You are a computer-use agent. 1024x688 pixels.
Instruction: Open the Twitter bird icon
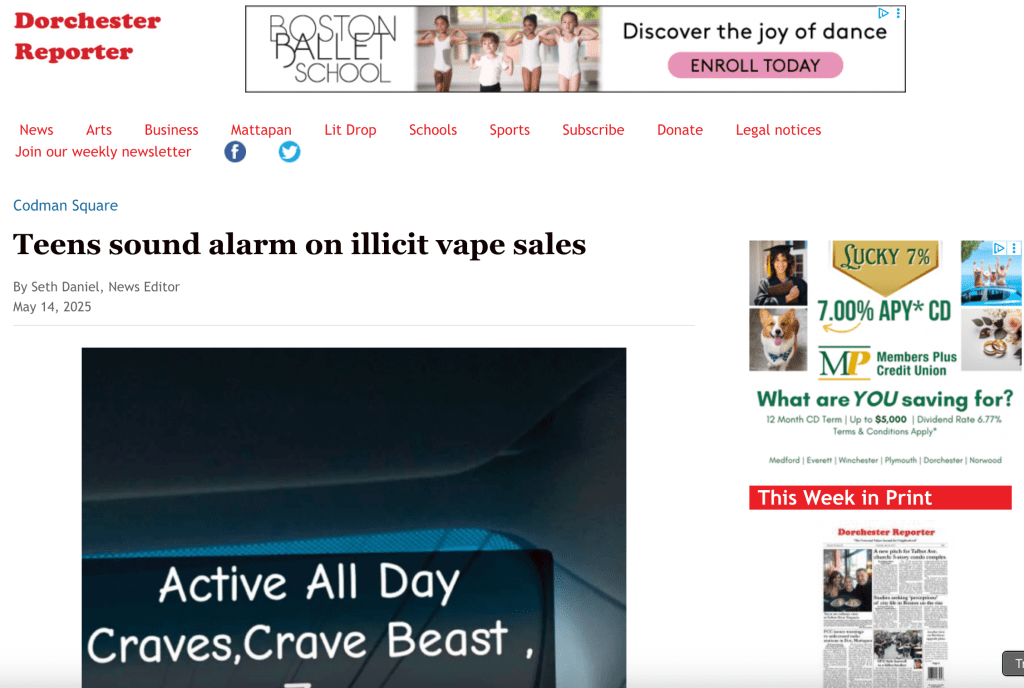[289, 152]
